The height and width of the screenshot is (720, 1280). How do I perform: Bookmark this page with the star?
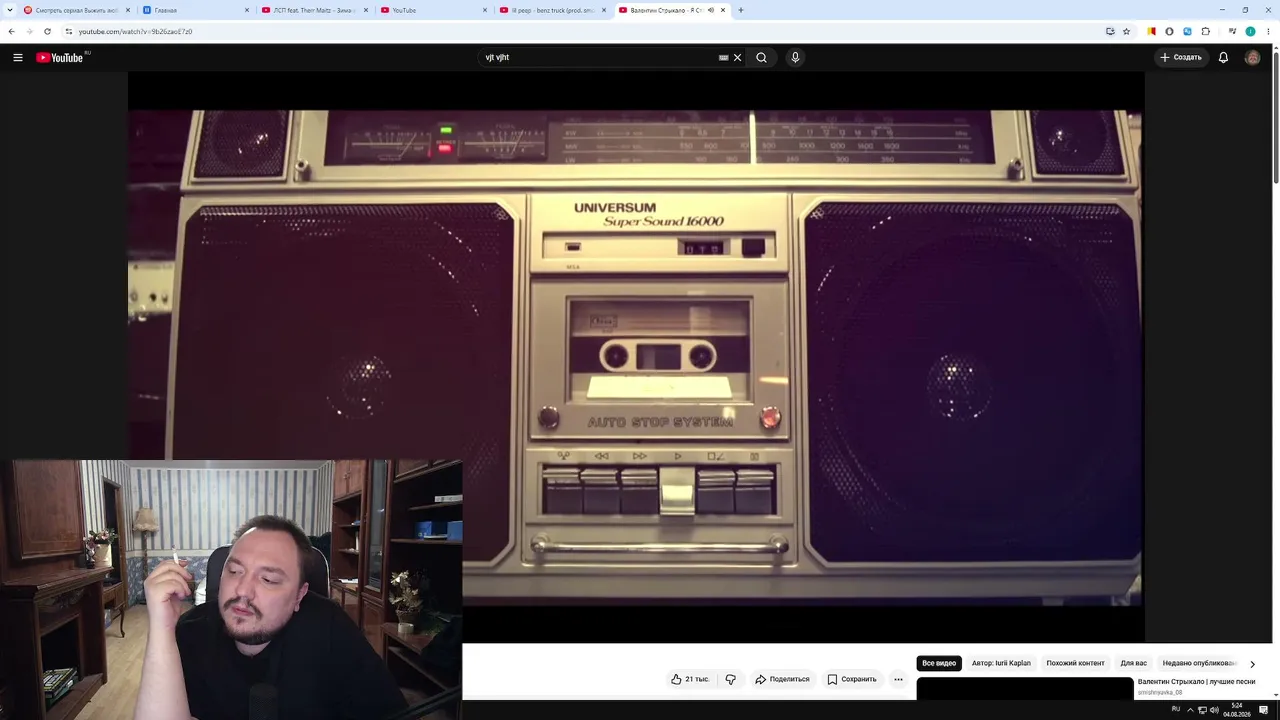pyautogui.click(x=1126, y=32)
